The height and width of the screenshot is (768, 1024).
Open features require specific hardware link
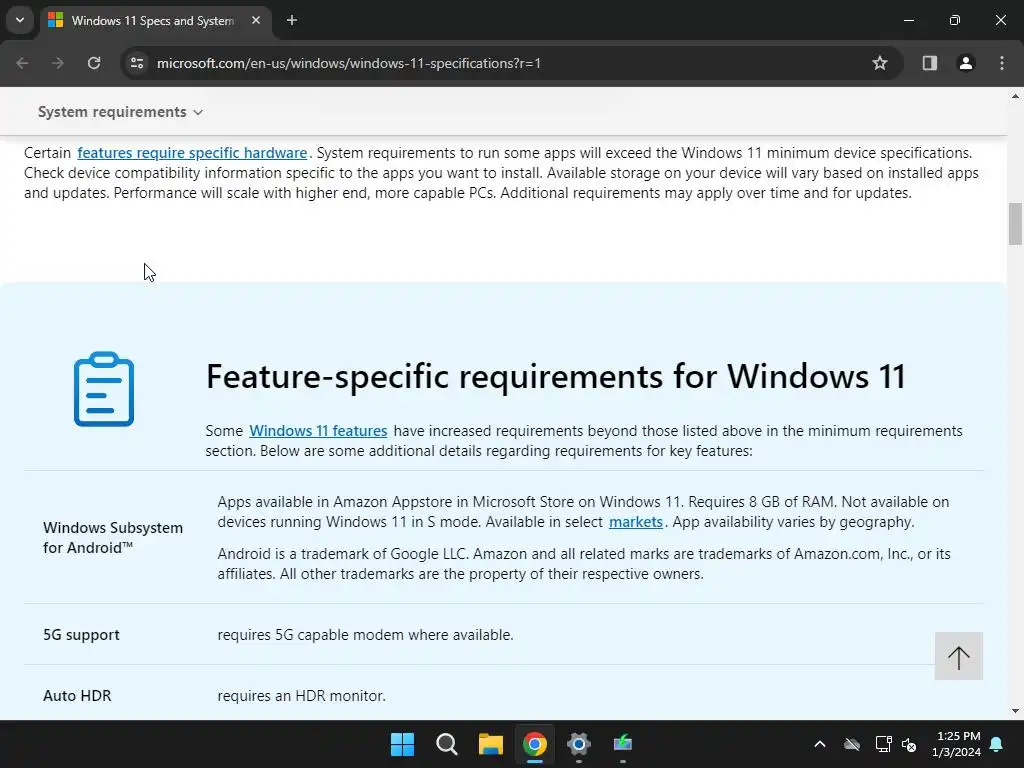click(x=192, y=153)
